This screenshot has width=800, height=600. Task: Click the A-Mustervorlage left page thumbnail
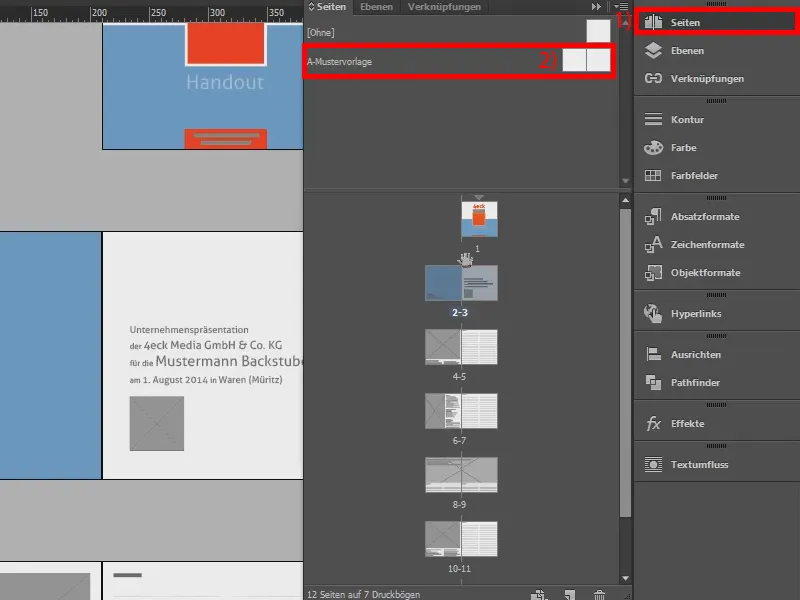click(574, 60)
